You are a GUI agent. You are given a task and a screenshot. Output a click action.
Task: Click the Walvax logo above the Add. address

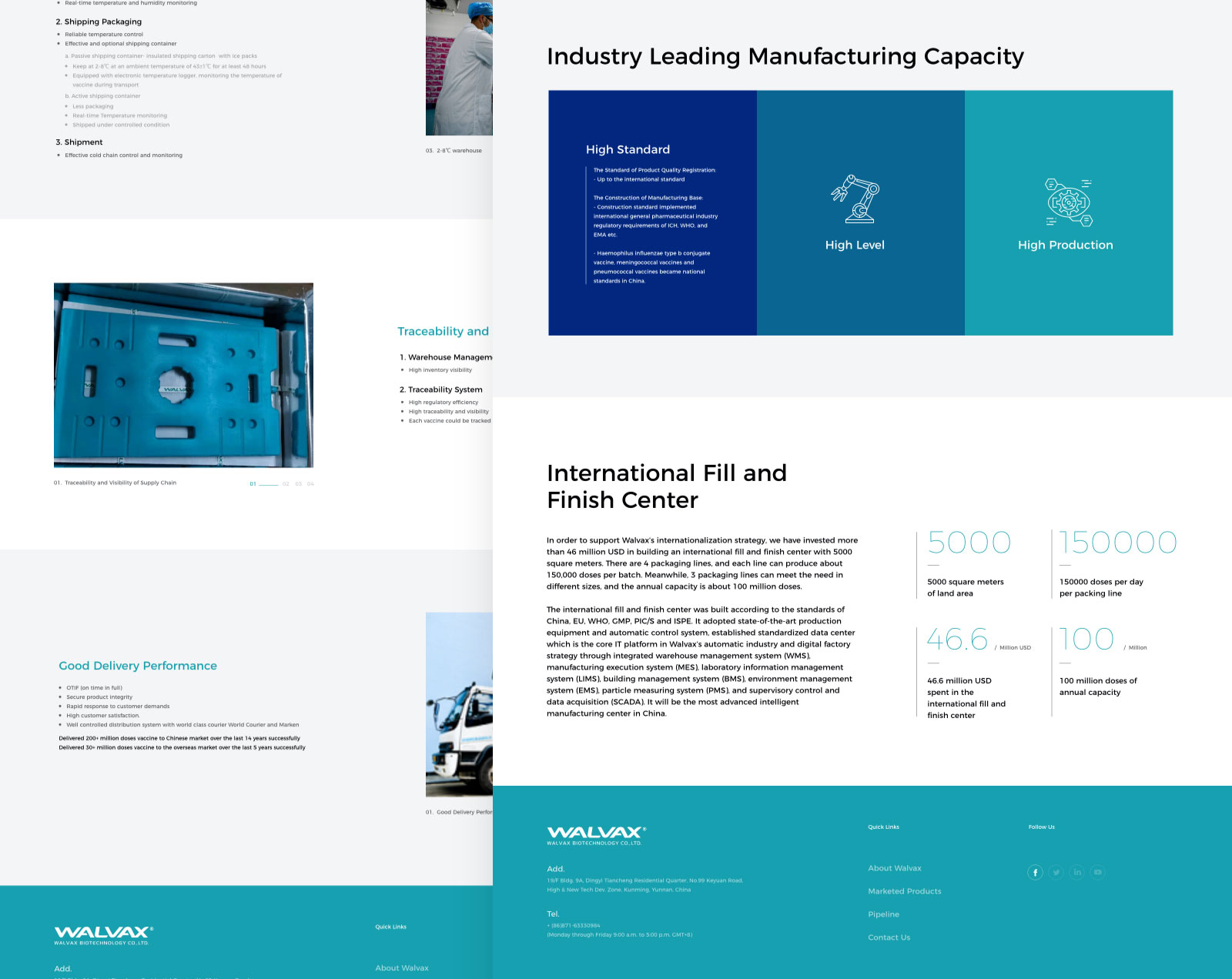pos(597,836)
